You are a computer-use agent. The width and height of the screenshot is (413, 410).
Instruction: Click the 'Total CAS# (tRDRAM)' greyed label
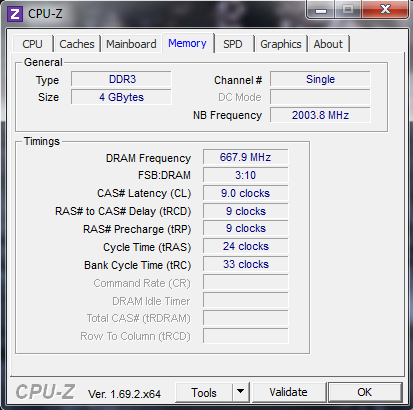[139, 318]
